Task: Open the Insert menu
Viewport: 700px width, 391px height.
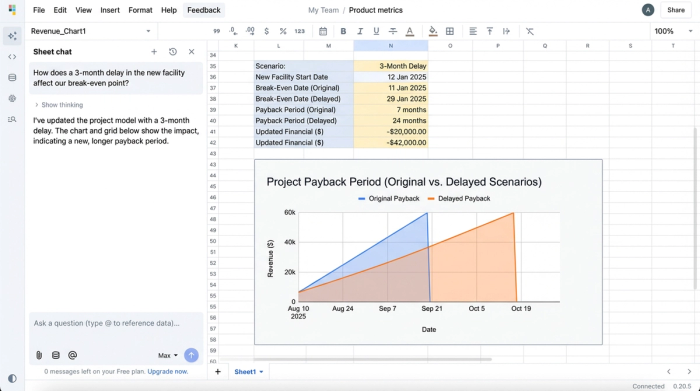Action: click(110, 10)
